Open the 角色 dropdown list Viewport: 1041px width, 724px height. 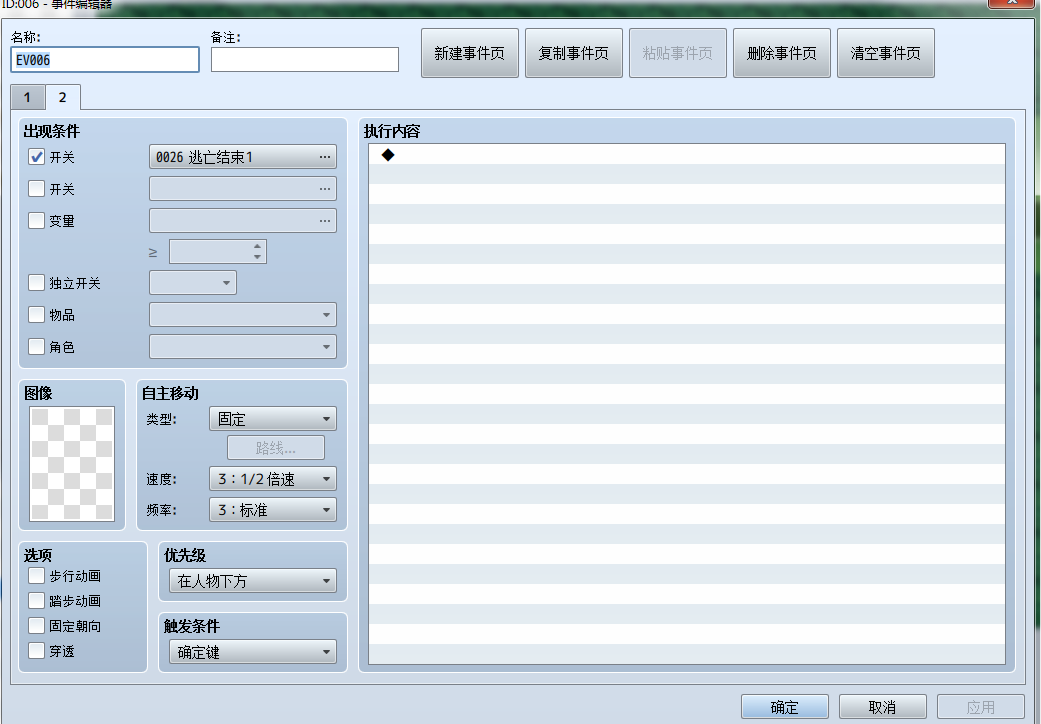[243, 346]
